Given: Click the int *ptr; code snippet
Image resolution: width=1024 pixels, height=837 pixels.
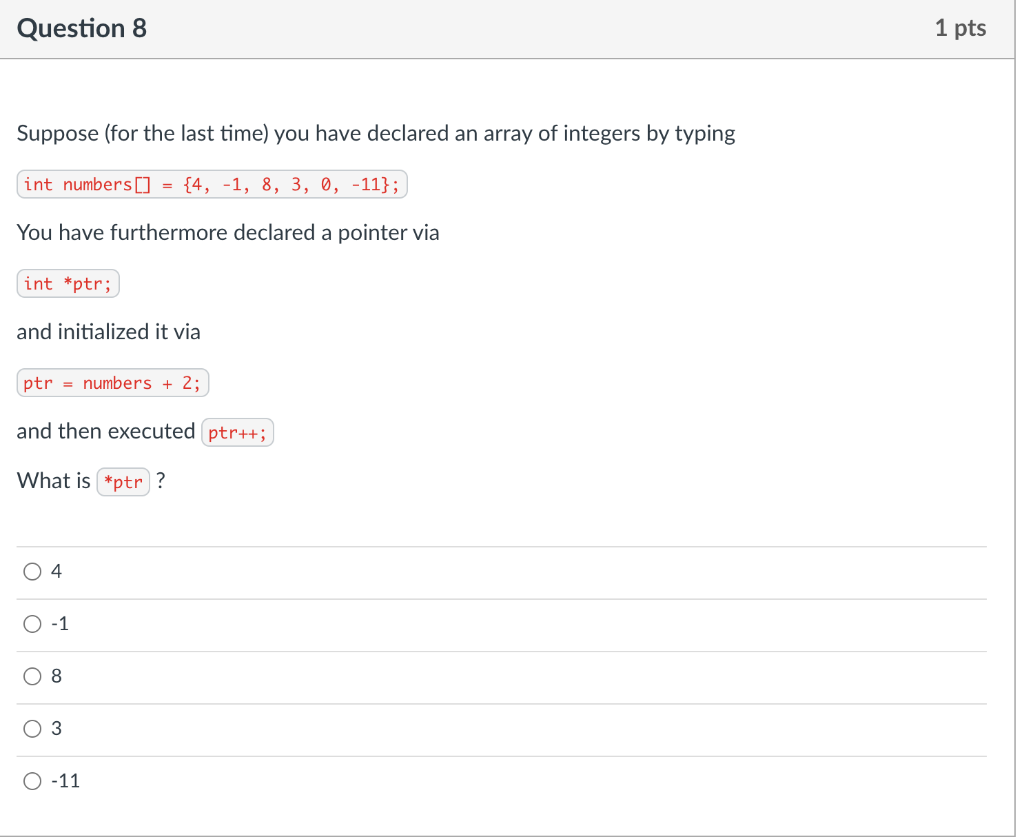Looking at the screenshot, I should click(x=68, y=283).
